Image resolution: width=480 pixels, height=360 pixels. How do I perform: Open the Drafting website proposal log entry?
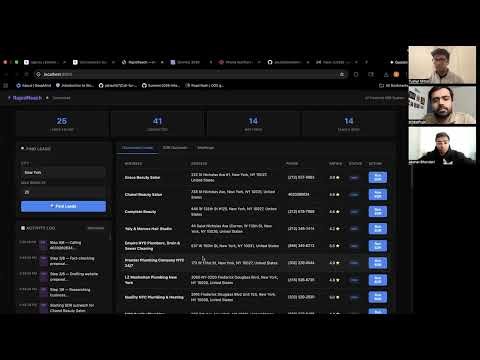point(63,276)
